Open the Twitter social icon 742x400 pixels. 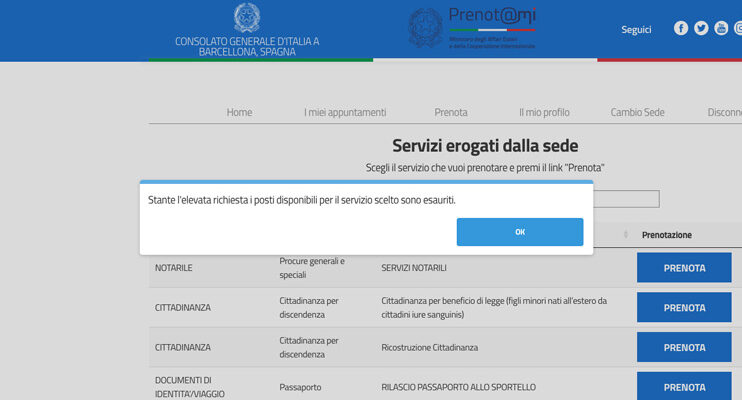click(x=701, y=28)
